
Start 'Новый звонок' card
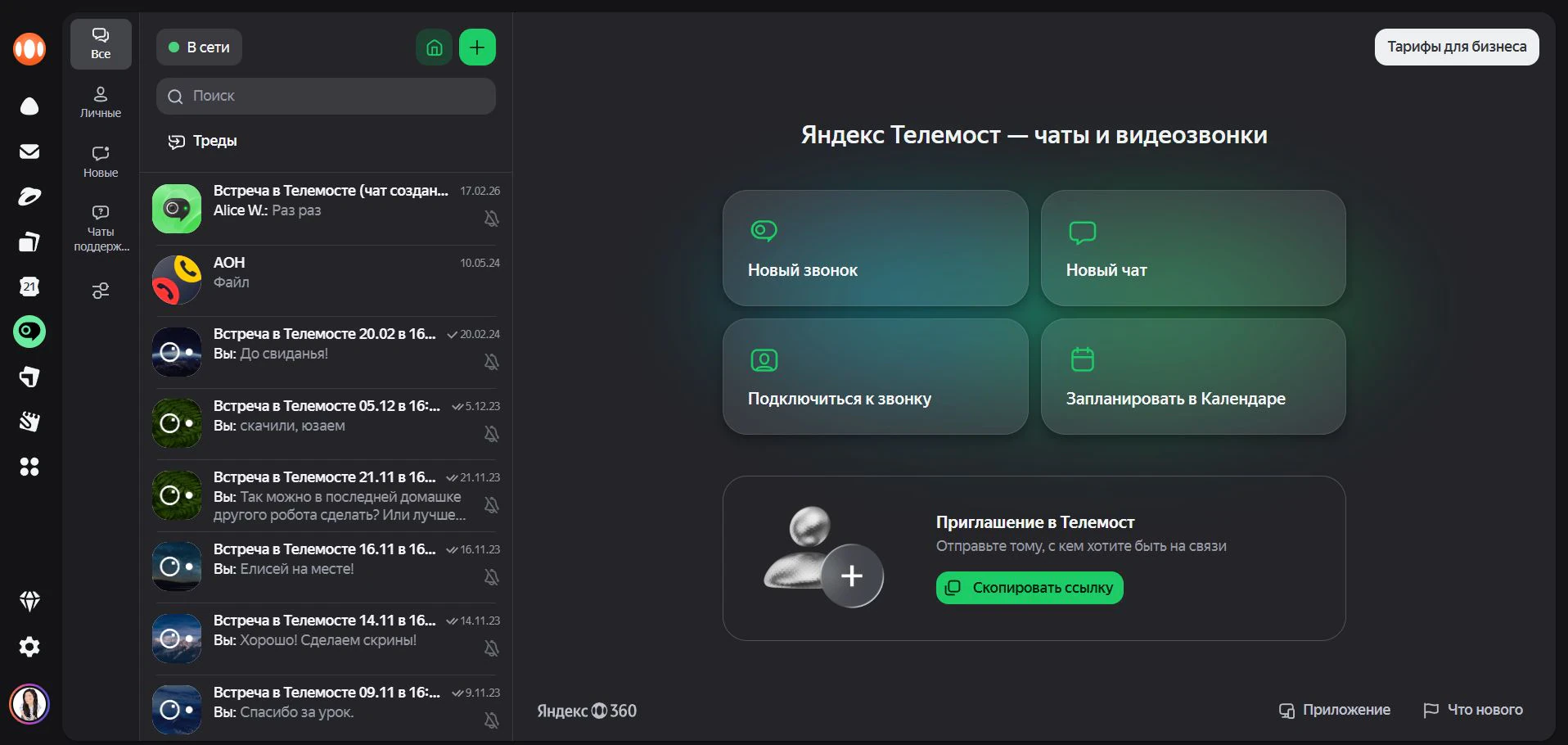pyautogui.click(x=876, y=248)
